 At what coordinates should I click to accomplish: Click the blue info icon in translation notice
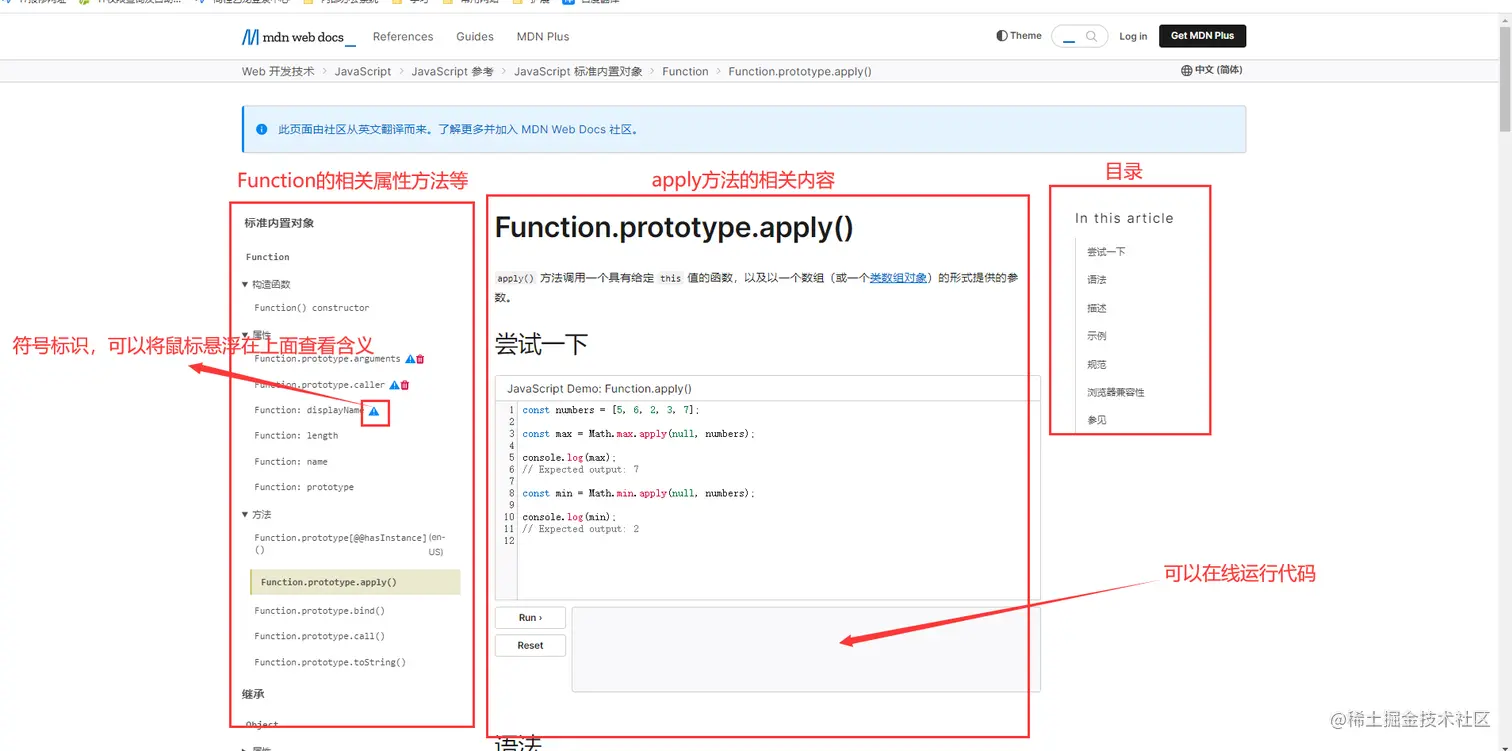pyautogui.click(x=262, y=129)
